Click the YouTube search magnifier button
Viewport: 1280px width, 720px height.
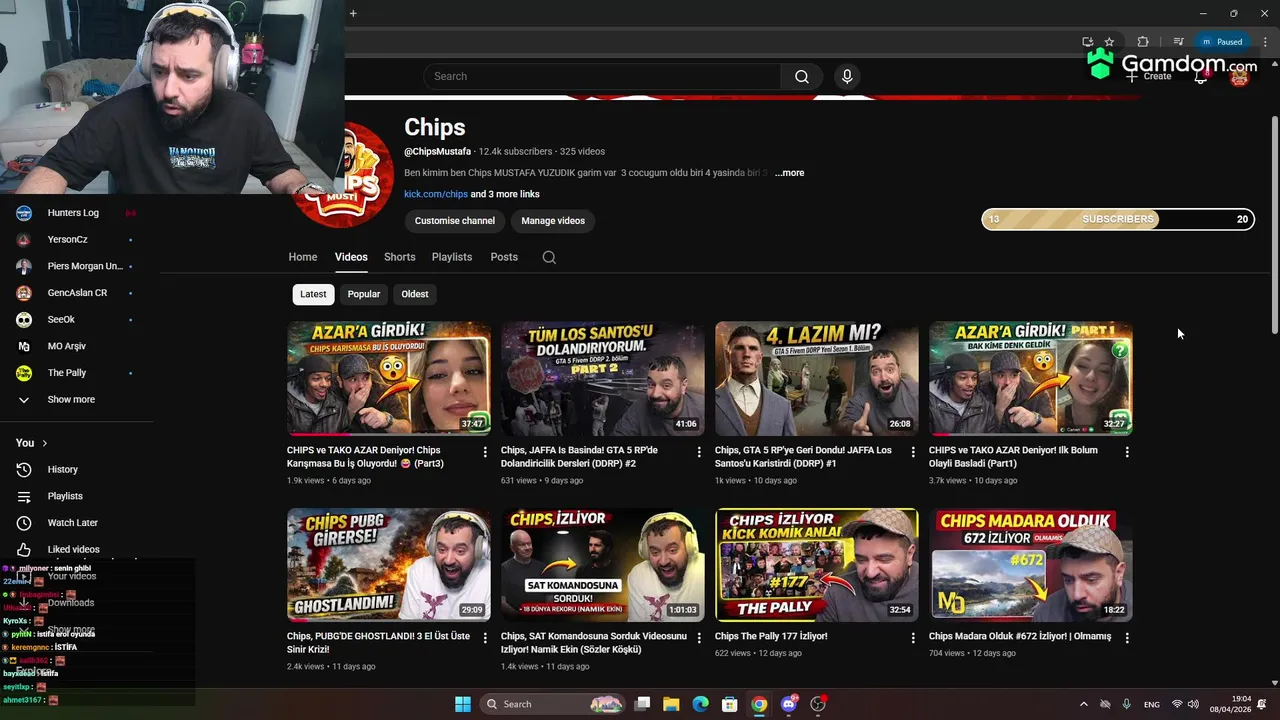pyautogui.click(x=802, y=77)
